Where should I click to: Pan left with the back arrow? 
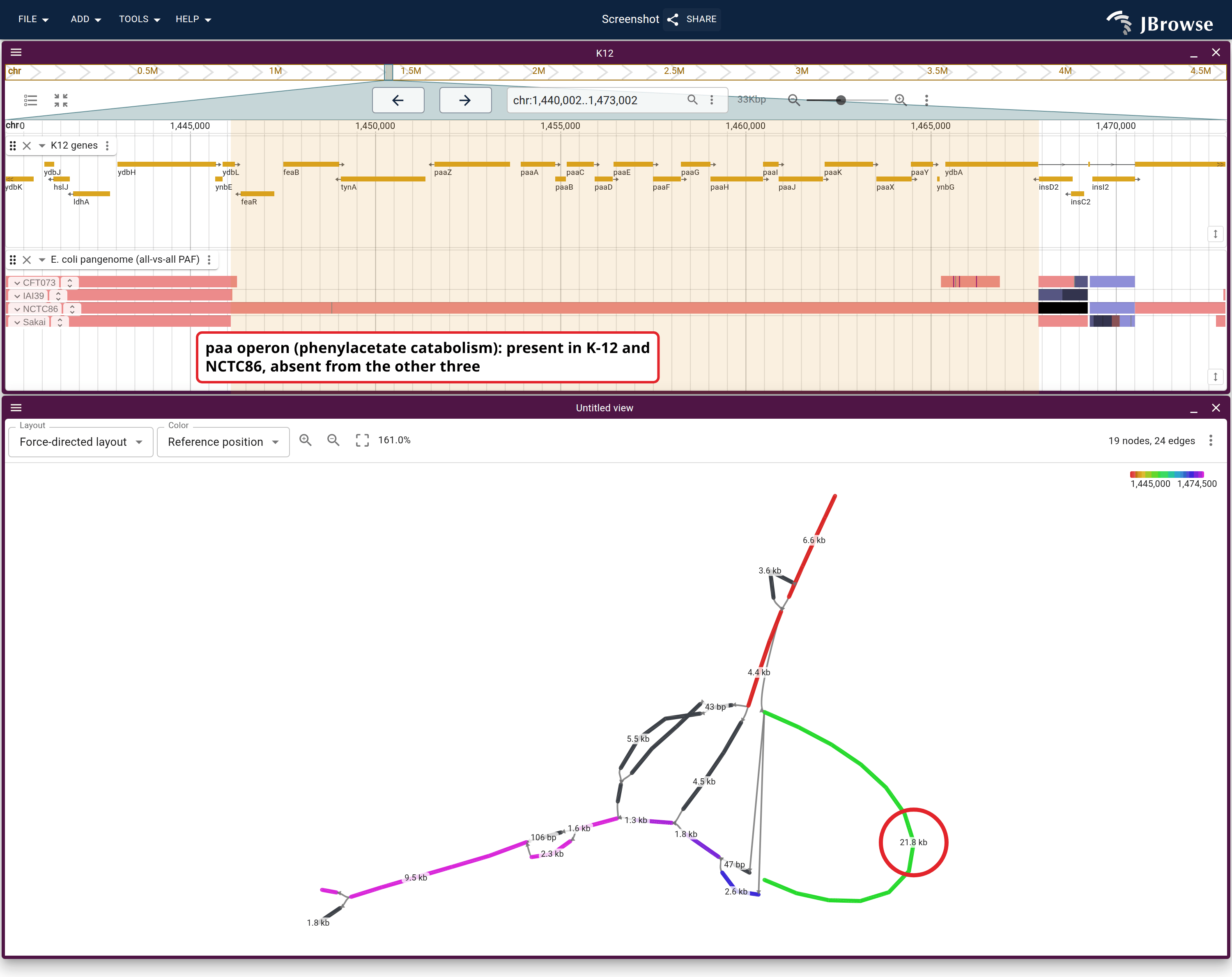[398, 101]
